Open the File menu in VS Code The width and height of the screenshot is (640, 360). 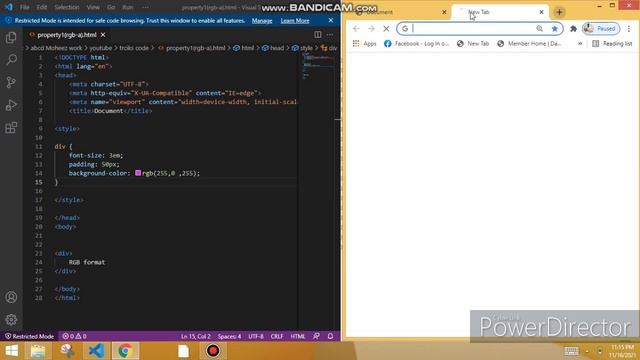tap(24, 7)
